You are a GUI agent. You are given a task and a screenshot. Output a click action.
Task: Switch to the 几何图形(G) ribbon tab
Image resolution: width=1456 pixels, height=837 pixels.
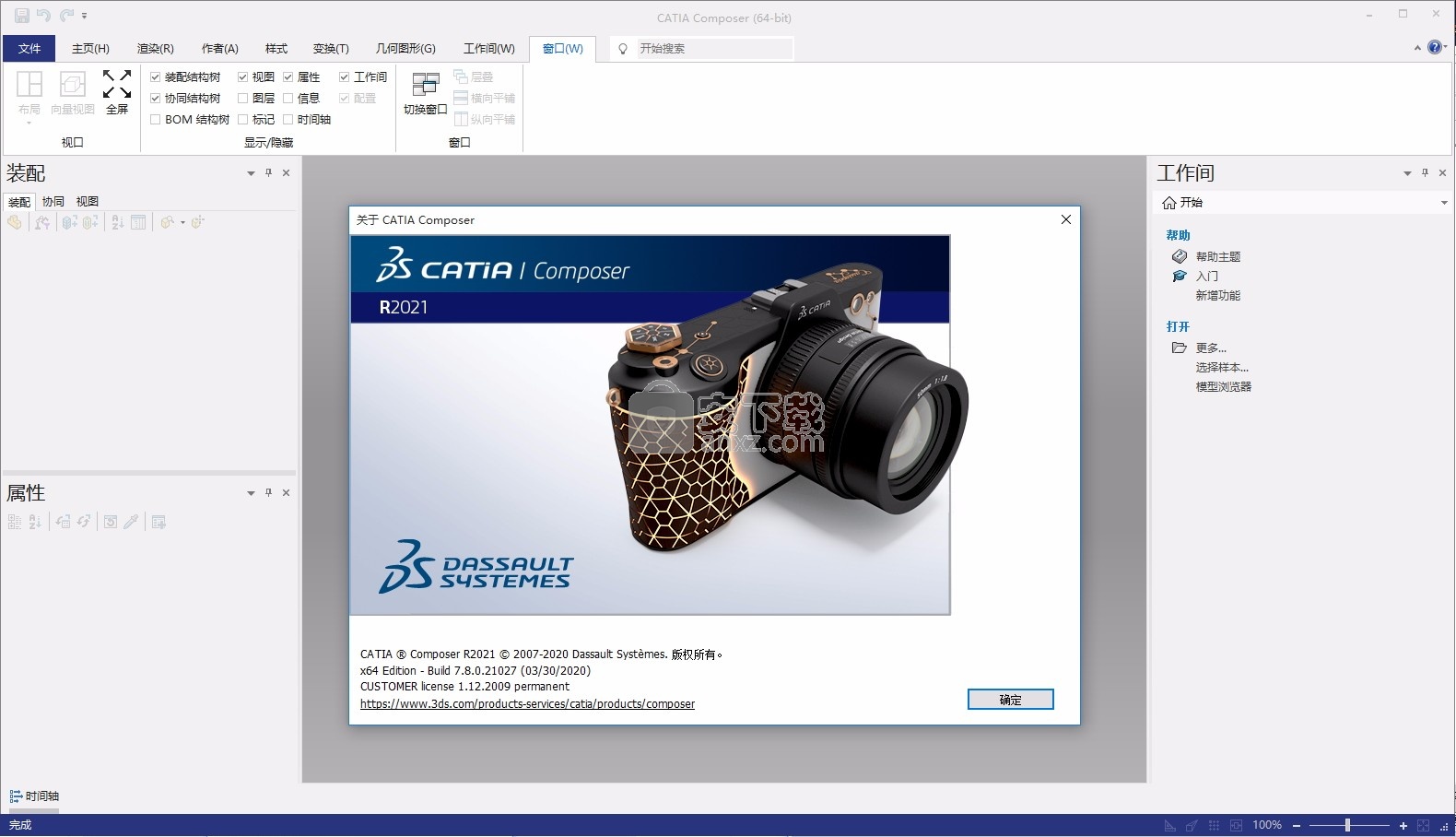point(405,49)
